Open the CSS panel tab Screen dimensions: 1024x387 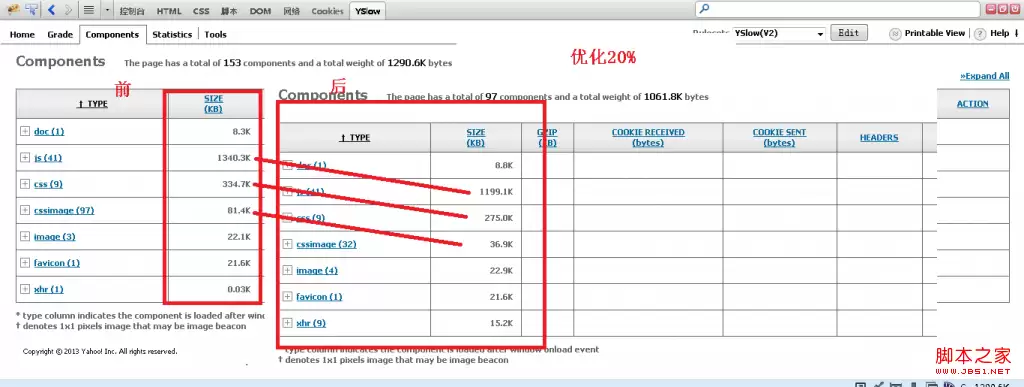click(201, 11)
